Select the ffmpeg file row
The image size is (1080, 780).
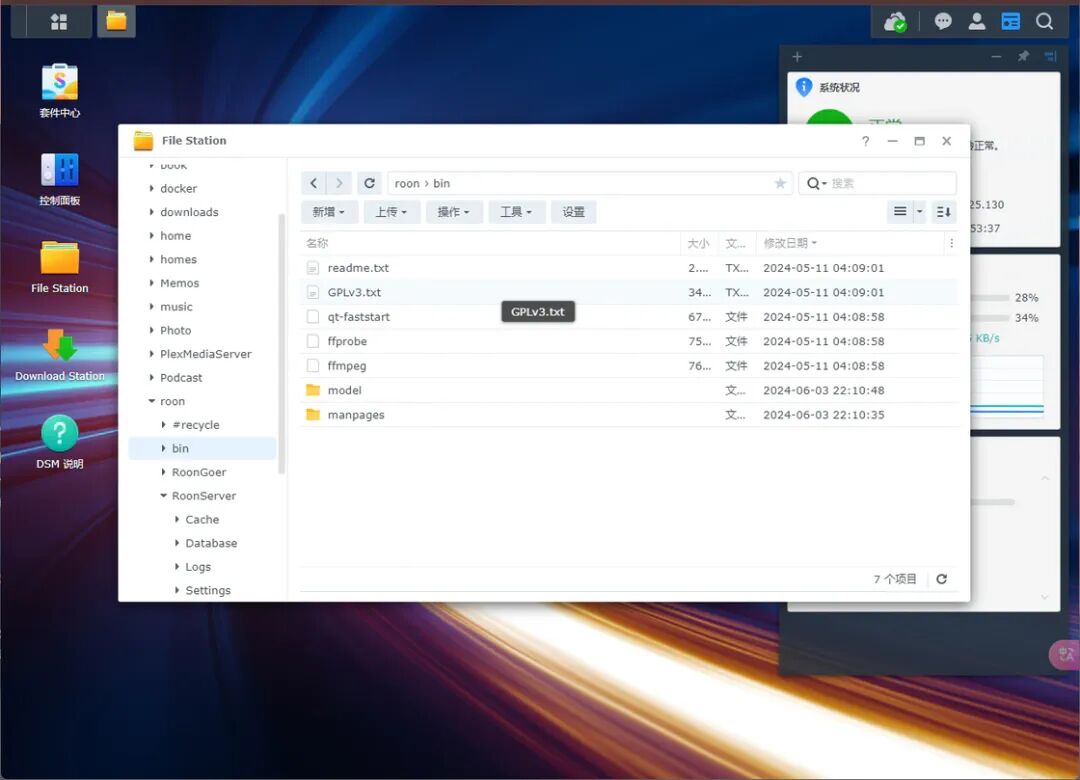coord(630,366)
